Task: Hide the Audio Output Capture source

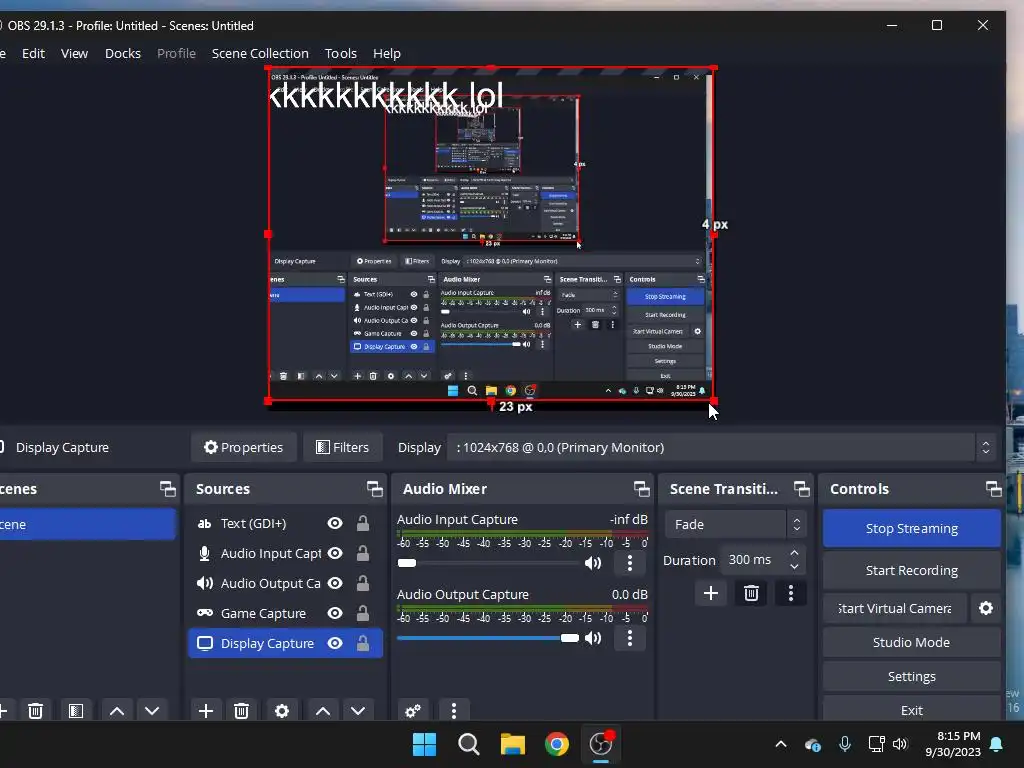Action: click(x=335, y=583)
